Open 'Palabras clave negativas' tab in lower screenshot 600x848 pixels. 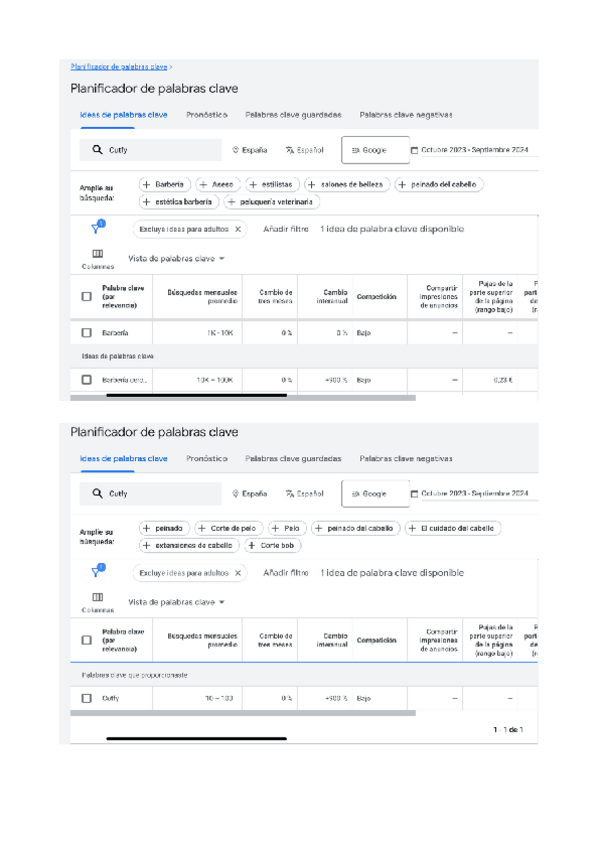point(406,459)
